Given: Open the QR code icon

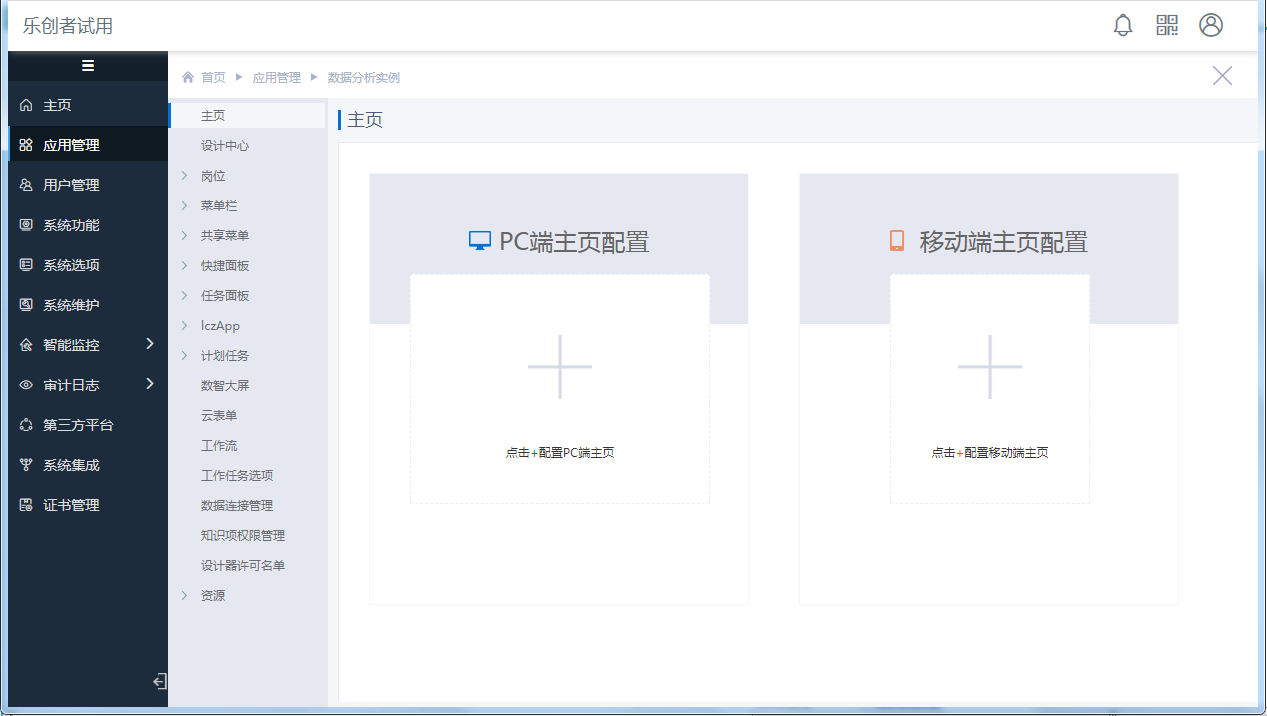Looking at the screenshot, I should pyautogui.click(x=1167, y=25).
